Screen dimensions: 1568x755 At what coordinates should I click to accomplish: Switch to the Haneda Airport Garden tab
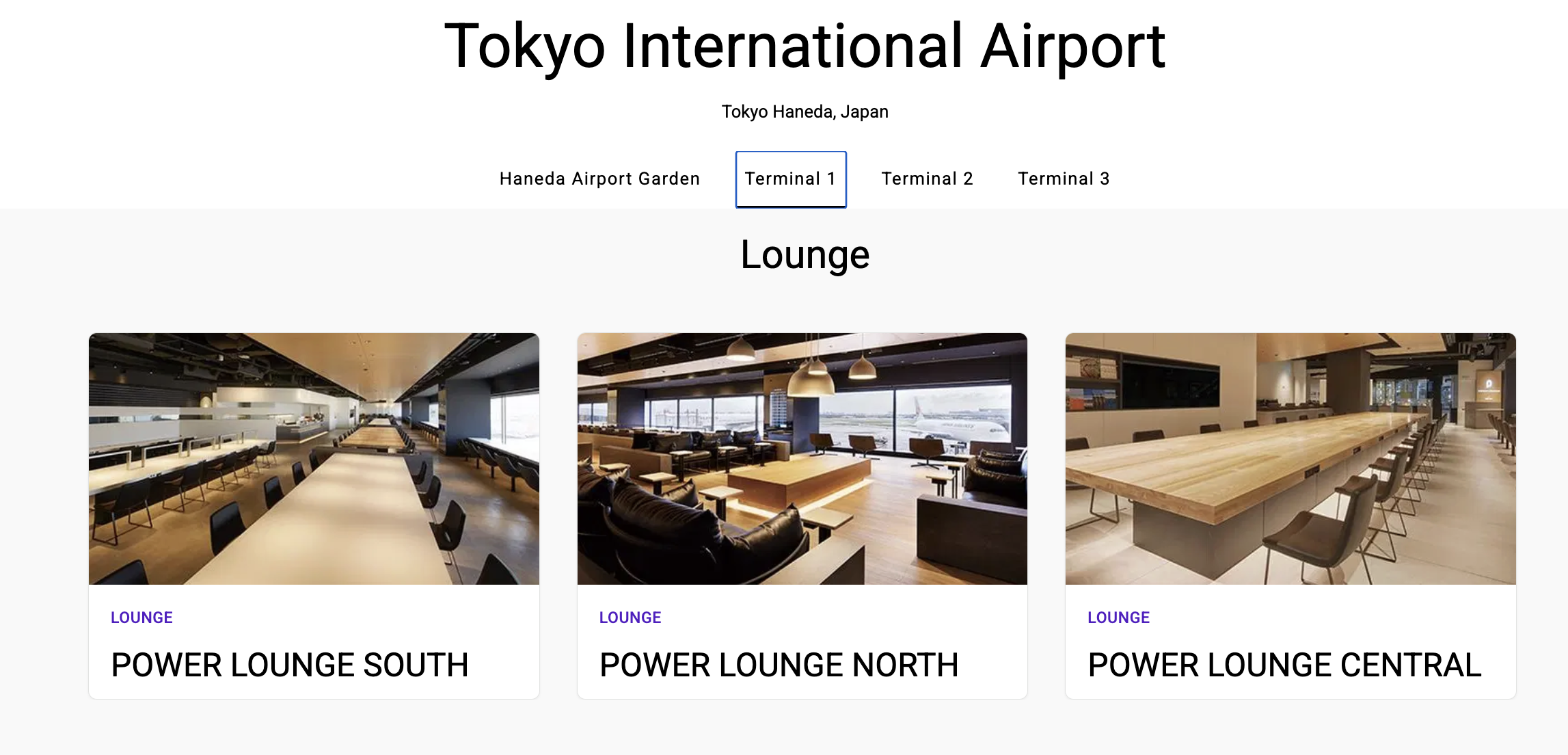tap(599, 179)
